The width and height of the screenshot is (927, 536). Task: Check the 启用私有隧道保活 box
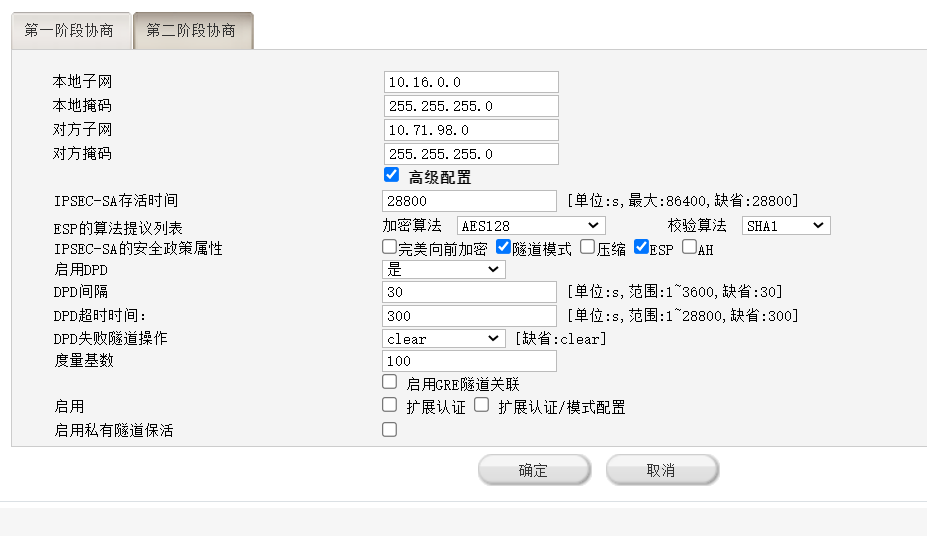390,429
